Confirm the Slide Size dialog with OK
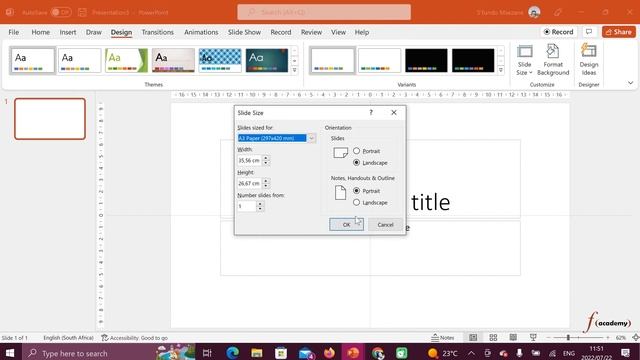This screenshot has height=360, width=640. click(x=346, y=224)
